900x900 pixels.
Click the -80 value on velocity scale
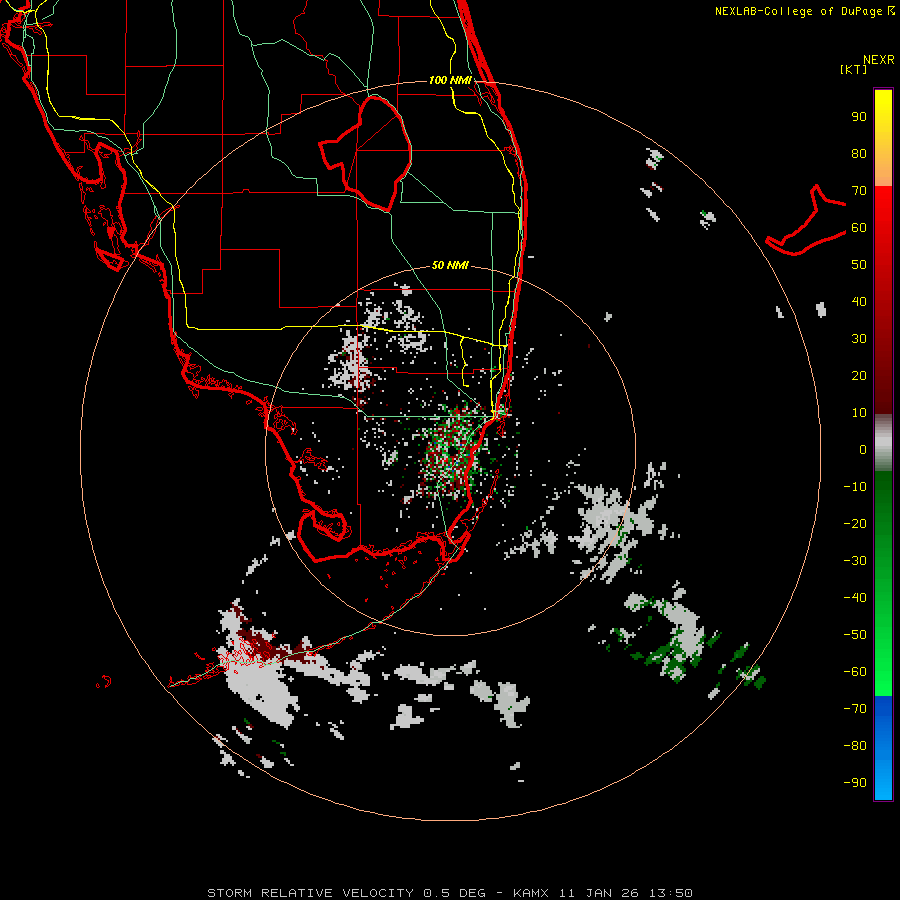point(855,746)
